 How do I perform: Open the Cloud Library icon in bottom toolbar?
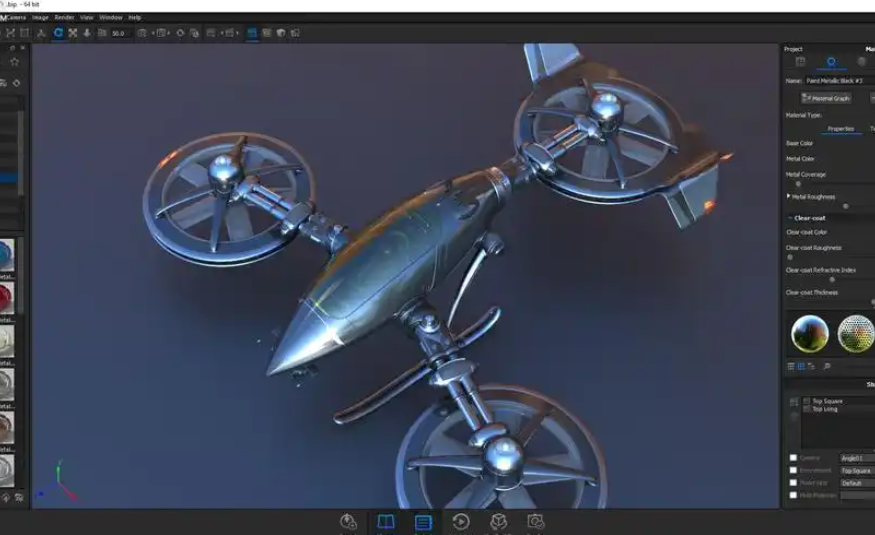pos(348,522)
